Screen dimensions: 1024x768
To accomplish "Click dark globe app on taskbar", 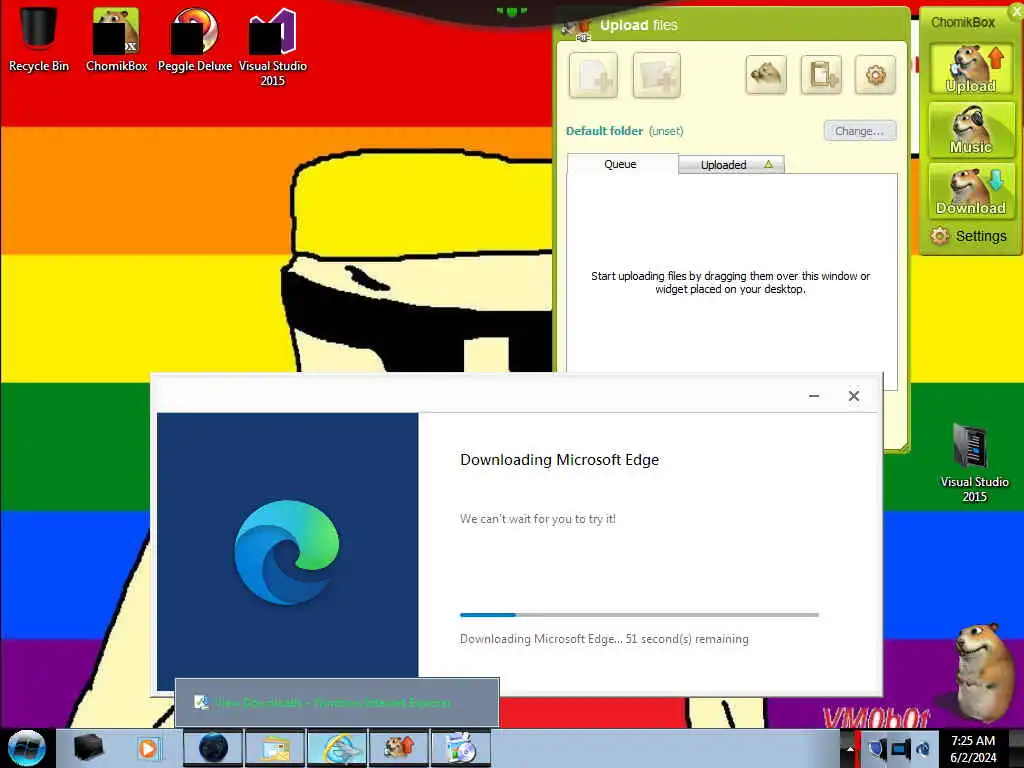I will coord(213,748).
